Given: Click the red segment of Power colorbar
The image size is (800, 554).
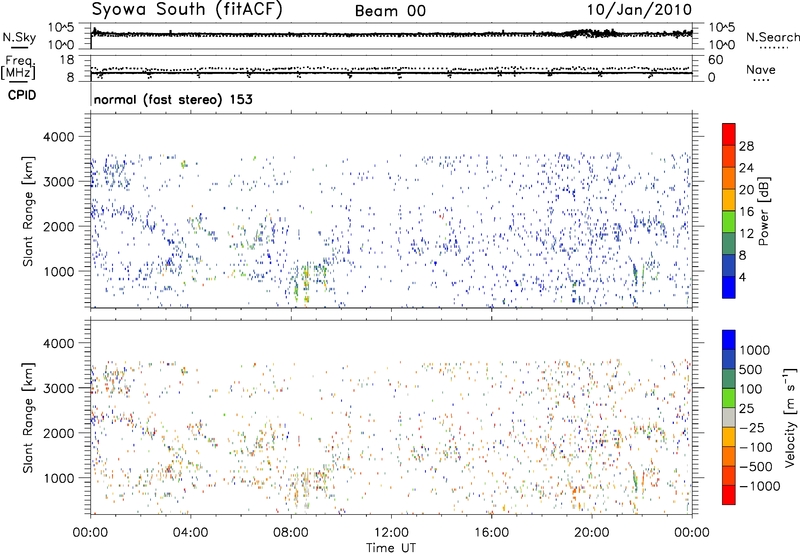Looking at the screenshot, I should (x=729, y=134).
